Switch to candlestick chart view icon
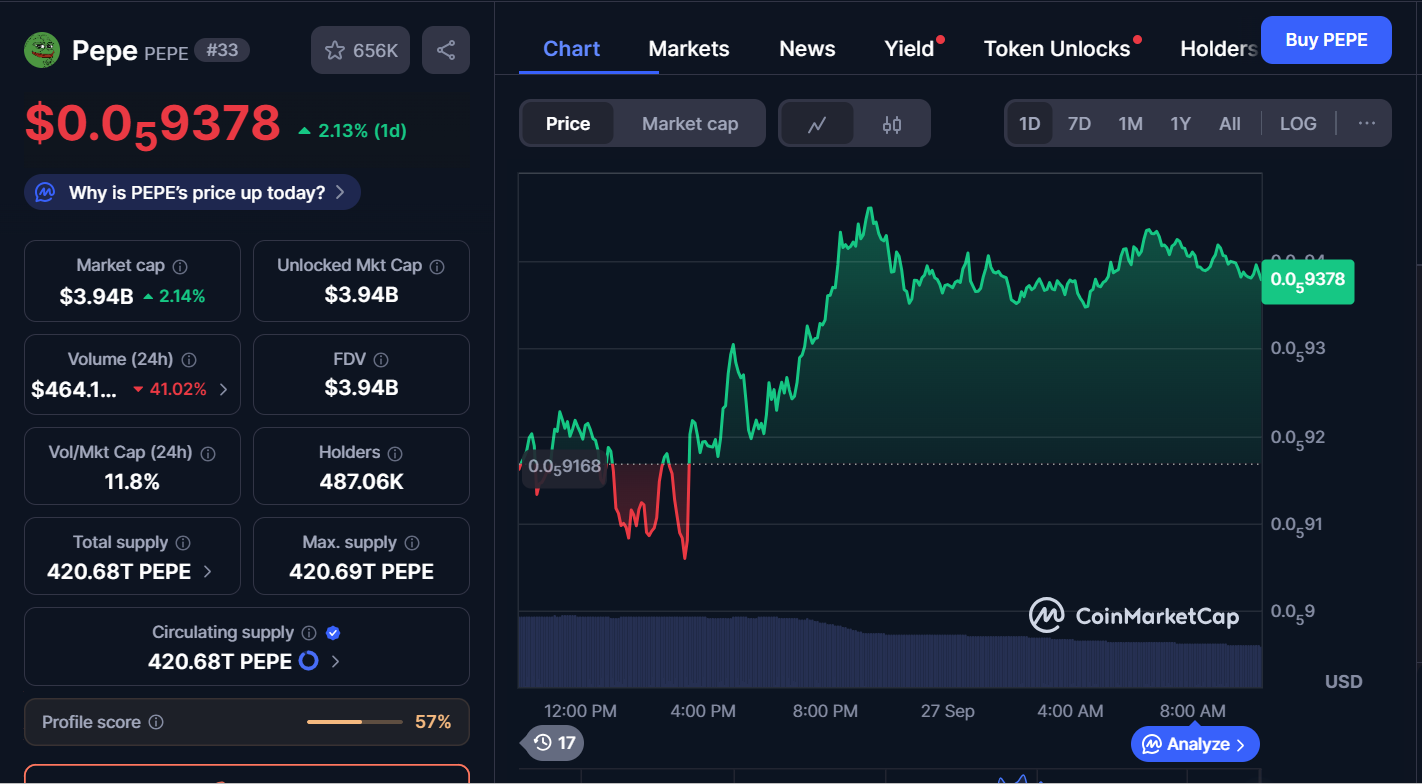 point(892,124)
